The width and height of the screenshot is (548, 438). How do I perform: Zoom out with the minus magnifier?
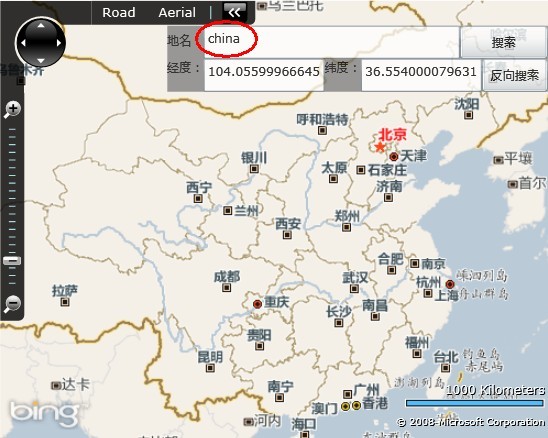click(x=12, y=303)
